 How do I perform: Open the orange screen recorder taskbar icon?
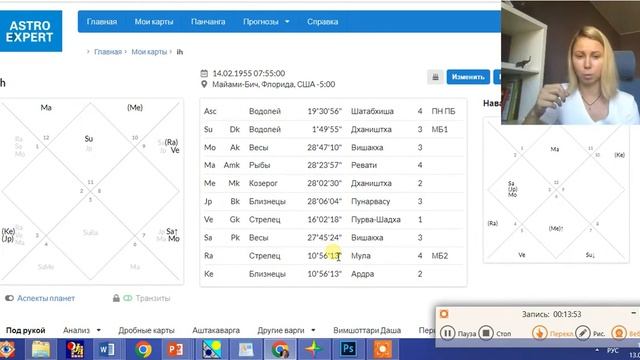click(x=382, y=349)
